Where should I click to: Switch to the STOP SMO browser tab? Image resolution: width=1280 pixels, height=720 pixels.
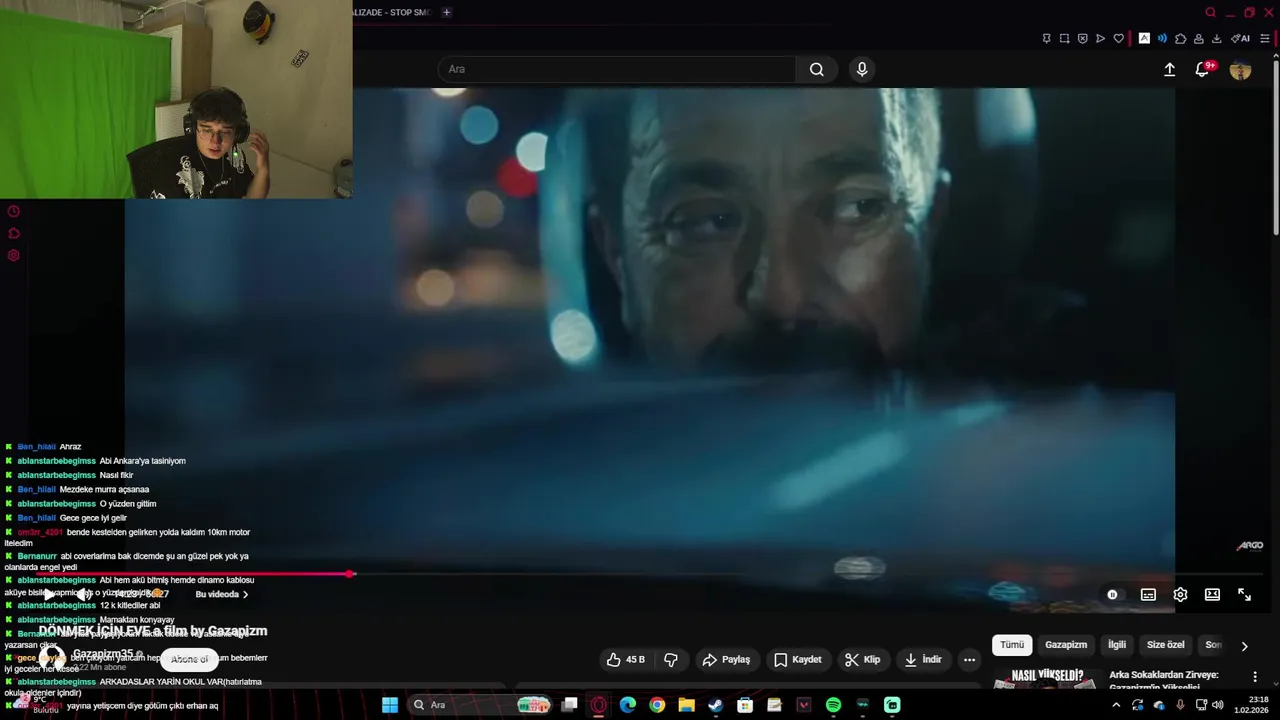pos(392,12)
